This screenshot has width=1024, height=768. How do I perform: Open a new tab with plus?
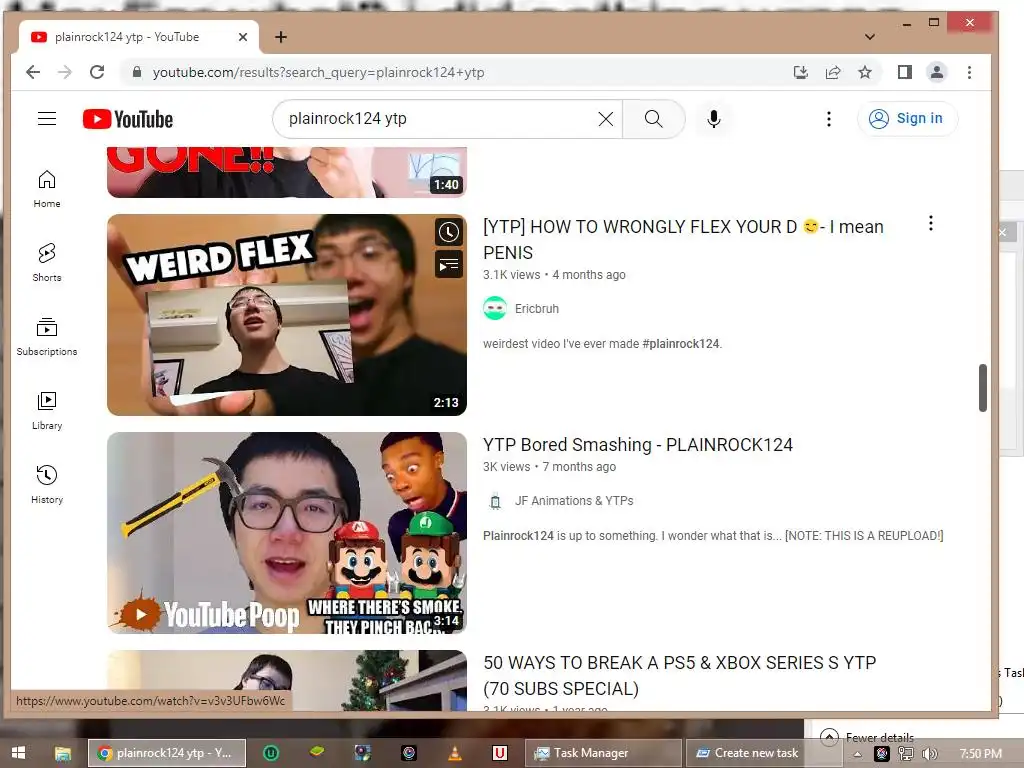pos(281,37)
